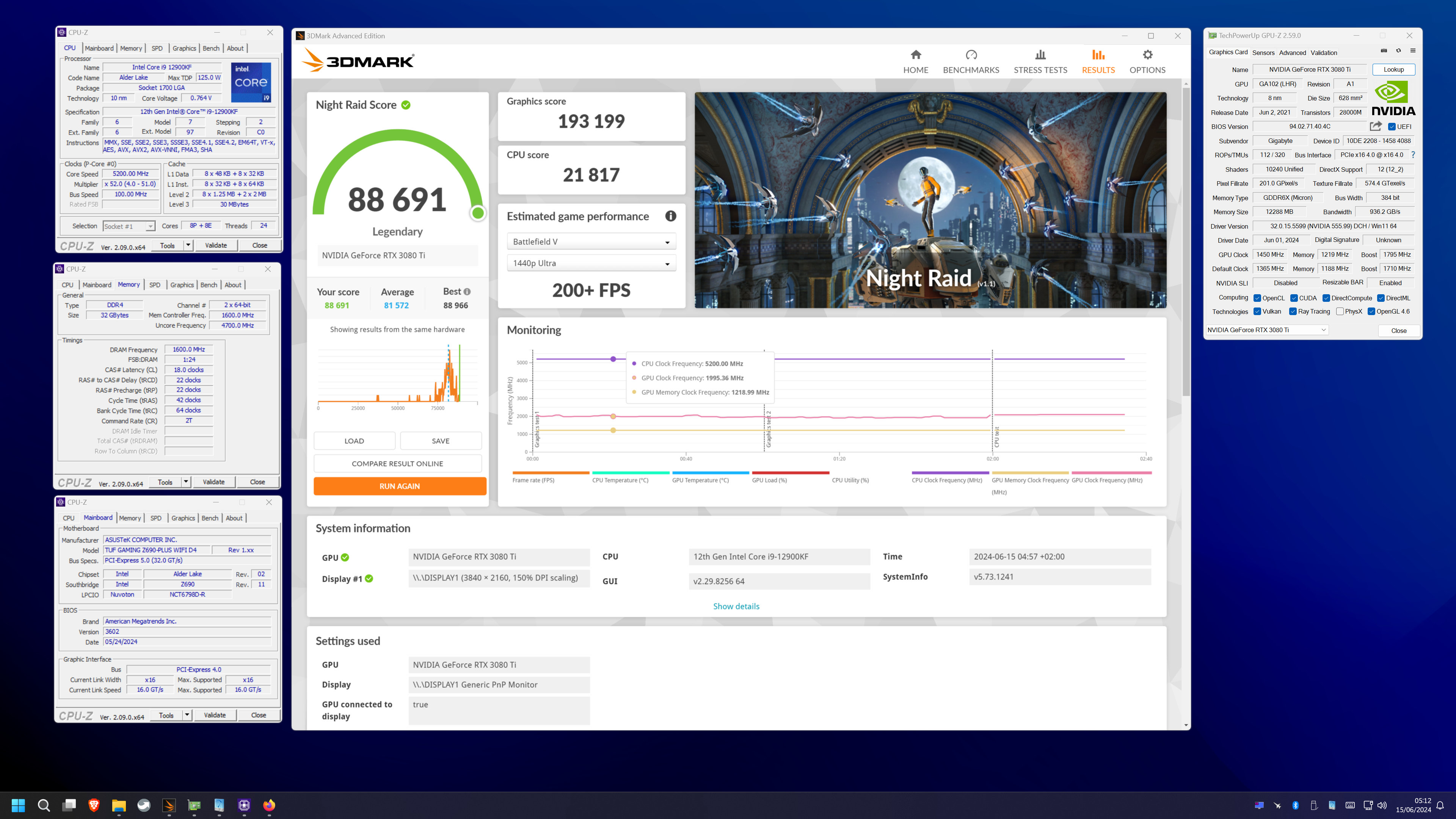Click the 3DMark logo
The width and height of the screenshot is (1456, 819).
point(358,61)
